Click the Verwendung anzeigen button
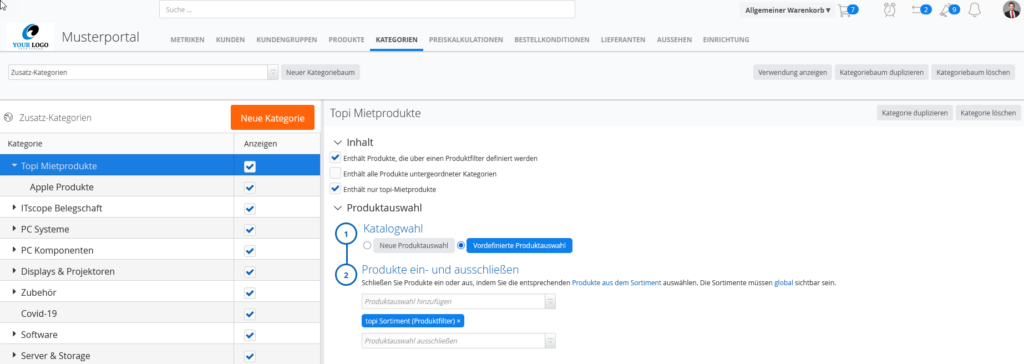Viewport: 1024px width, 364px height. [793, 73]
